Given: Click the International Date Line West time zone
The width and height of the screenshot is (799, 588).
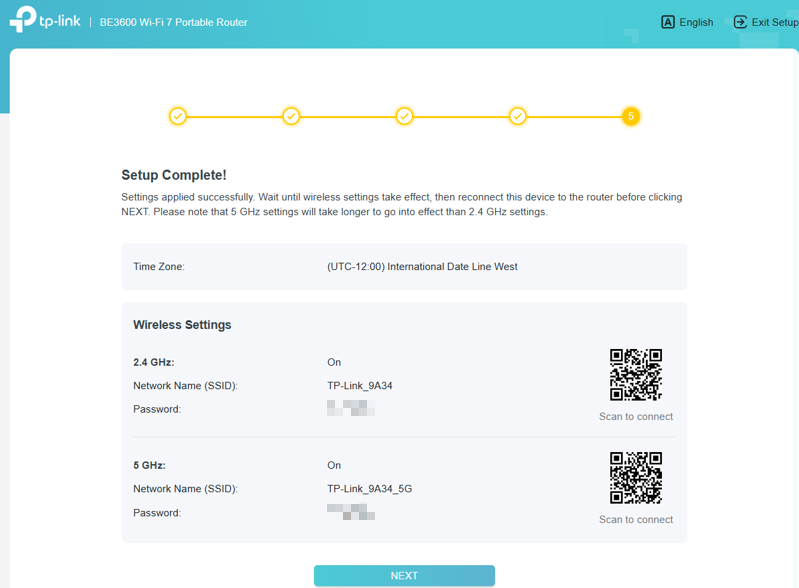Looking at the screenshot, I should 422,267.
